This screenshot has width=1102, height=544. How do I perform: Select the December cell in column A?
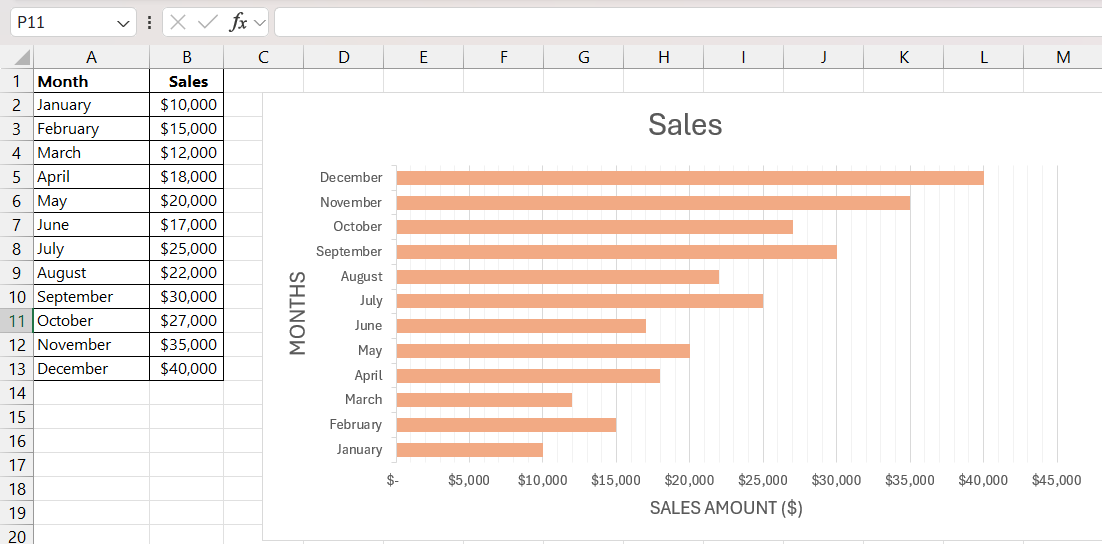(91, 368)
